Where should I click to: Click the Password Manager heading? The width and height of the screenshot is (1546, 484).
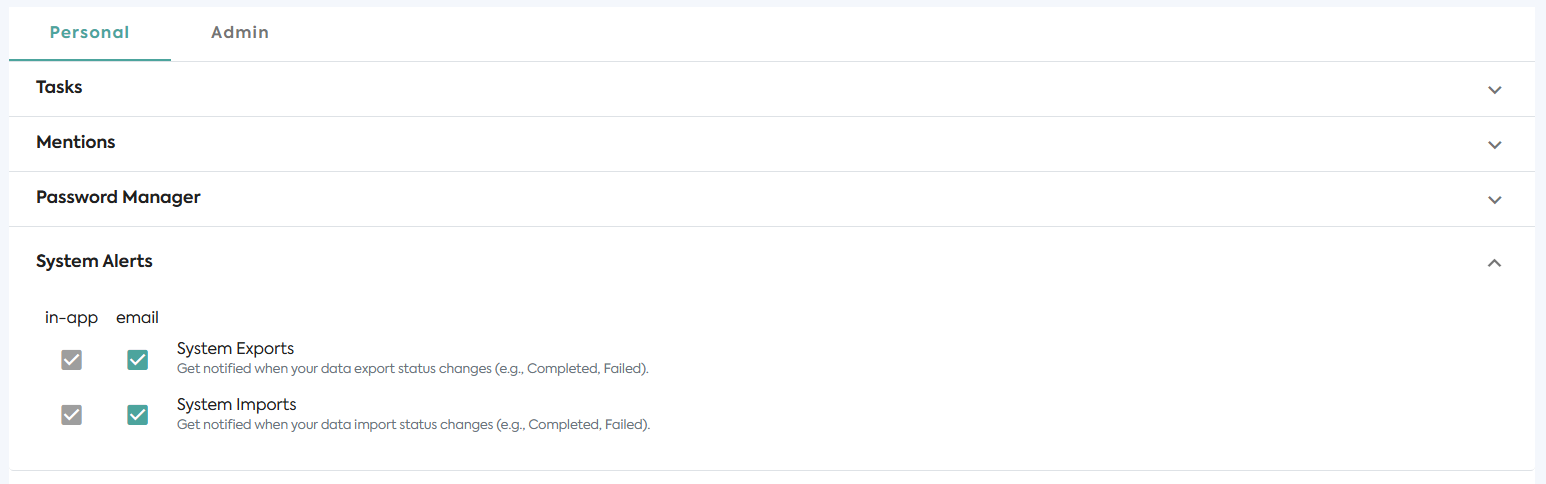[118, 197]
